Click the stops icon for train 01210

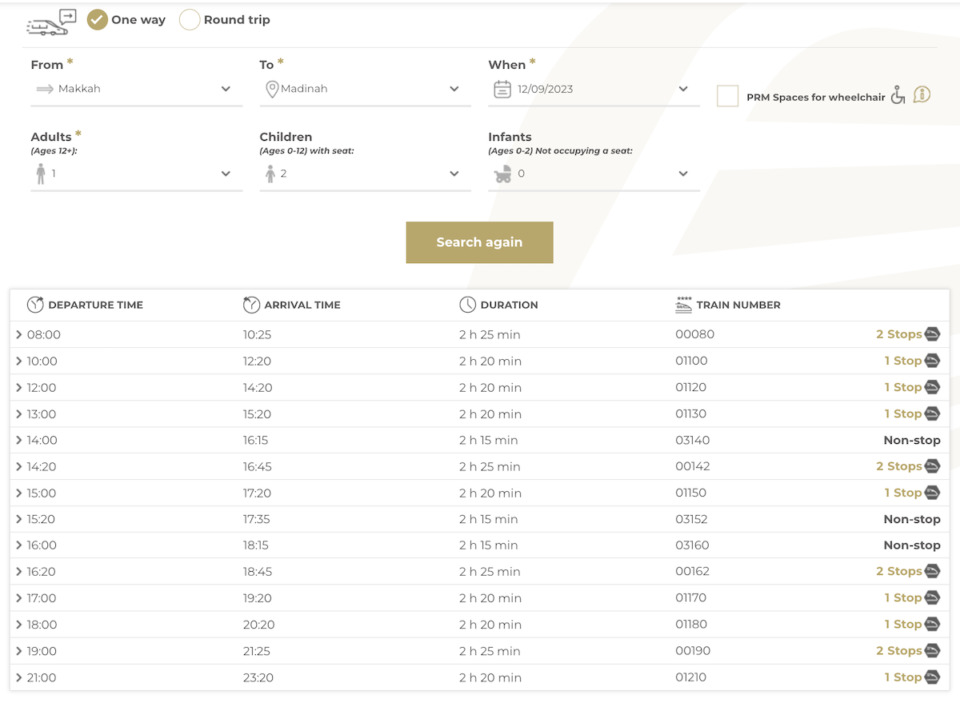(x=932, y=677)
